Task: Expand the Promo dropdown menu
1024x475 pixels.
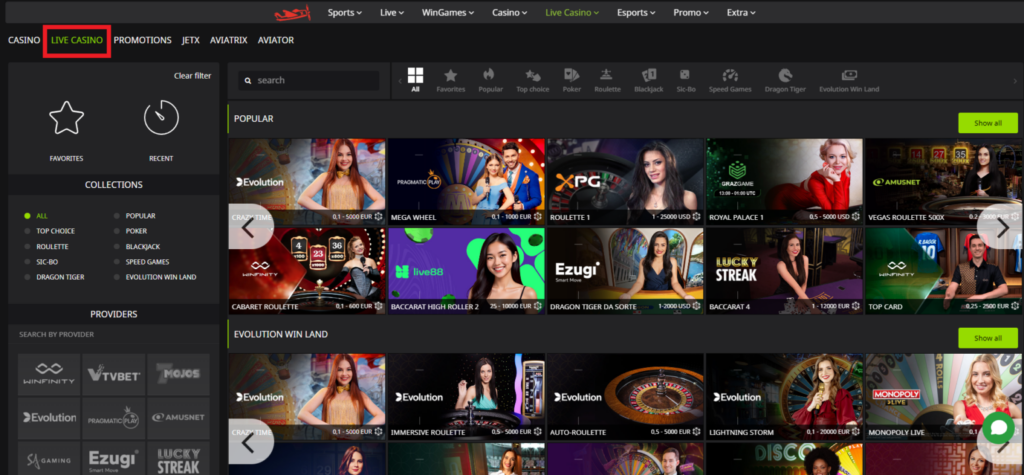Action: click(x=691, y=12)
